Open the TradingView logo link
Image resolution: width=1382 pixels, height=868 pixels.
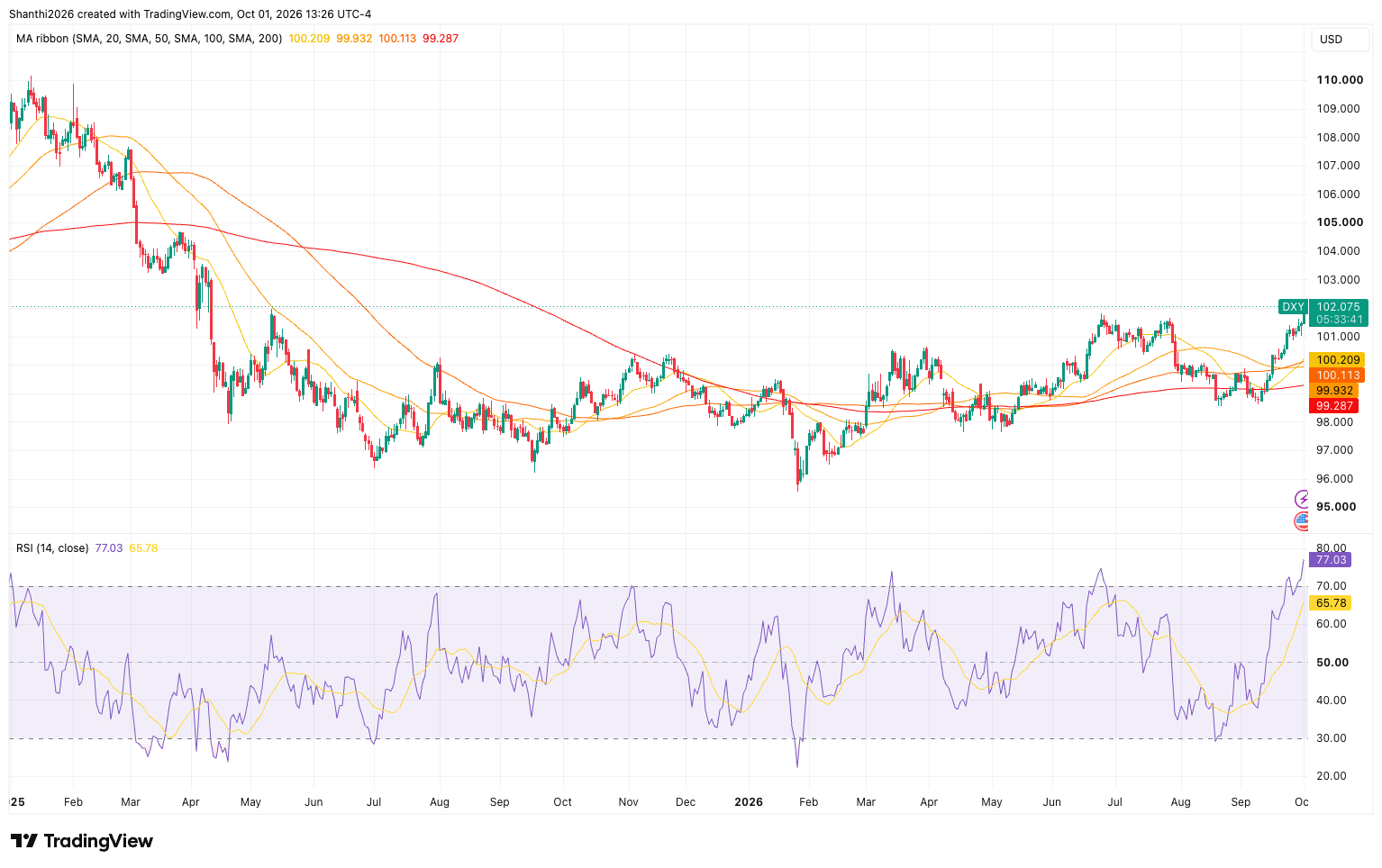[x=81, y=841]
